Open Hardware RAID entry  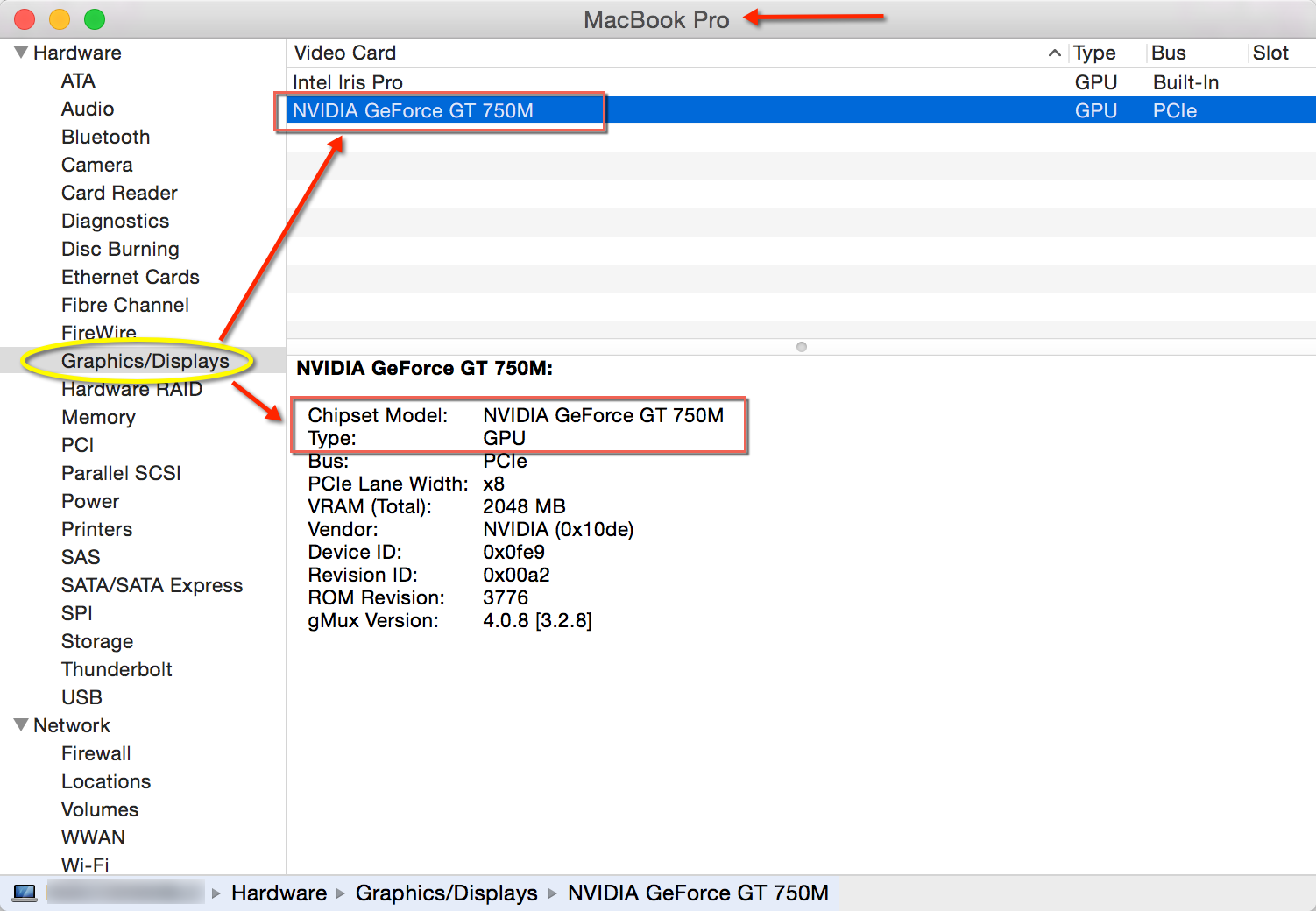(131, 389)
